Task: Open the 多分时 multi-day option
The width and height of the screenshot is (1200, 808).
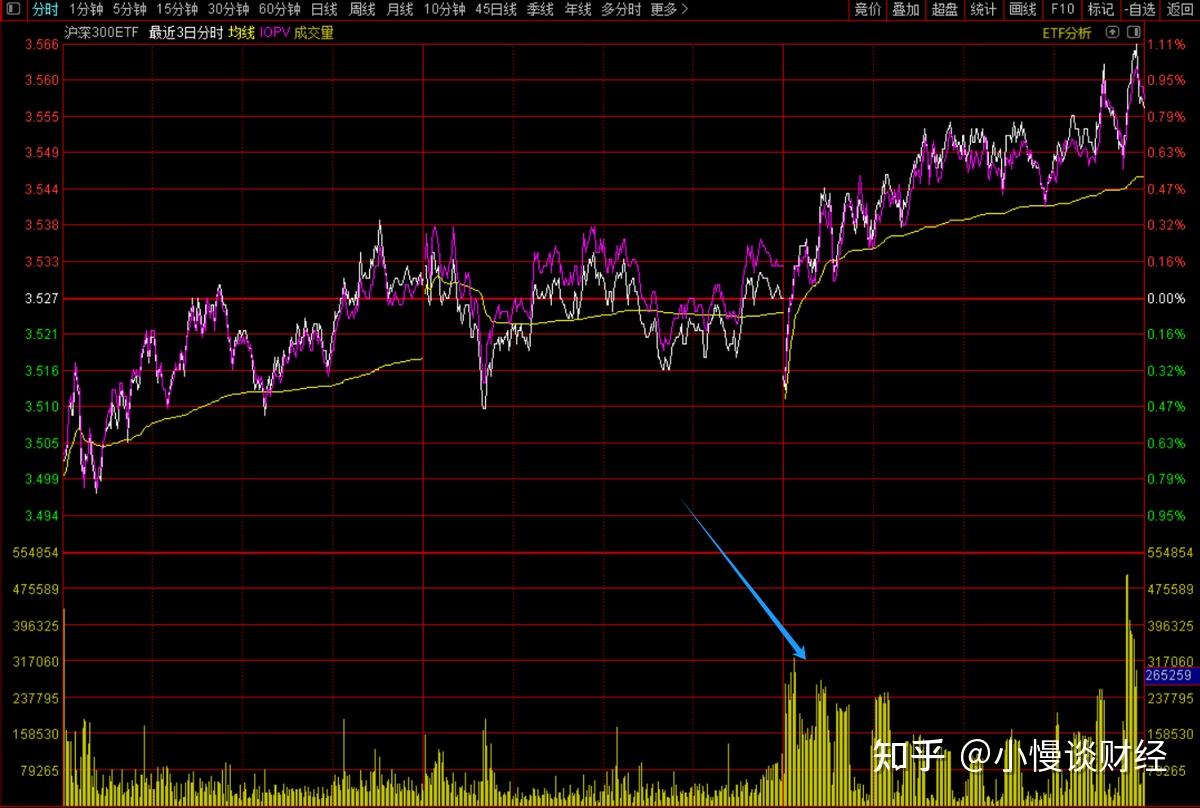Action: [x=621, y=10]
